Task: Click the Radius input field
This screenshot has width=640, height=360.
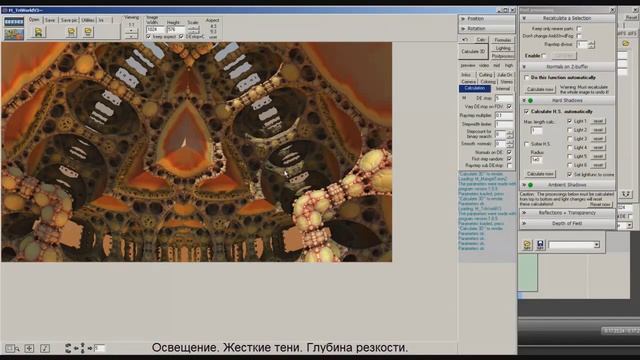Action: pyautogui.click(x=536, y=160)
